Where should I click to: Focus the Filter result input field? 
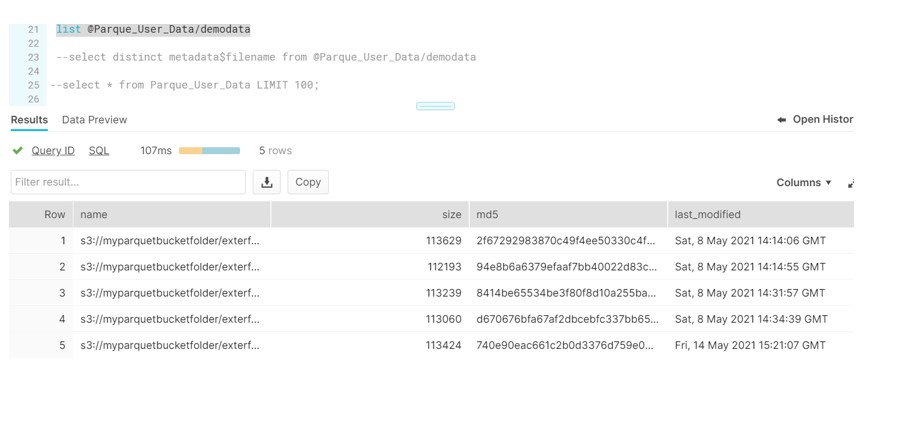coord(128,182)
